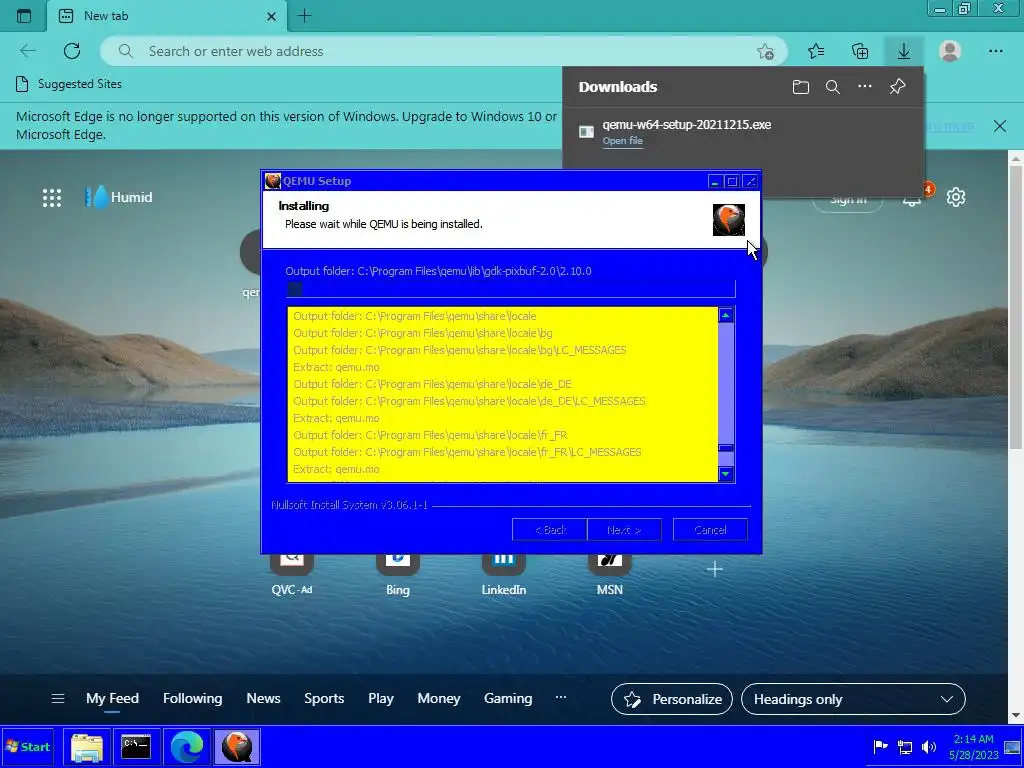Open the QVC Ad quick link

(292, 573)
